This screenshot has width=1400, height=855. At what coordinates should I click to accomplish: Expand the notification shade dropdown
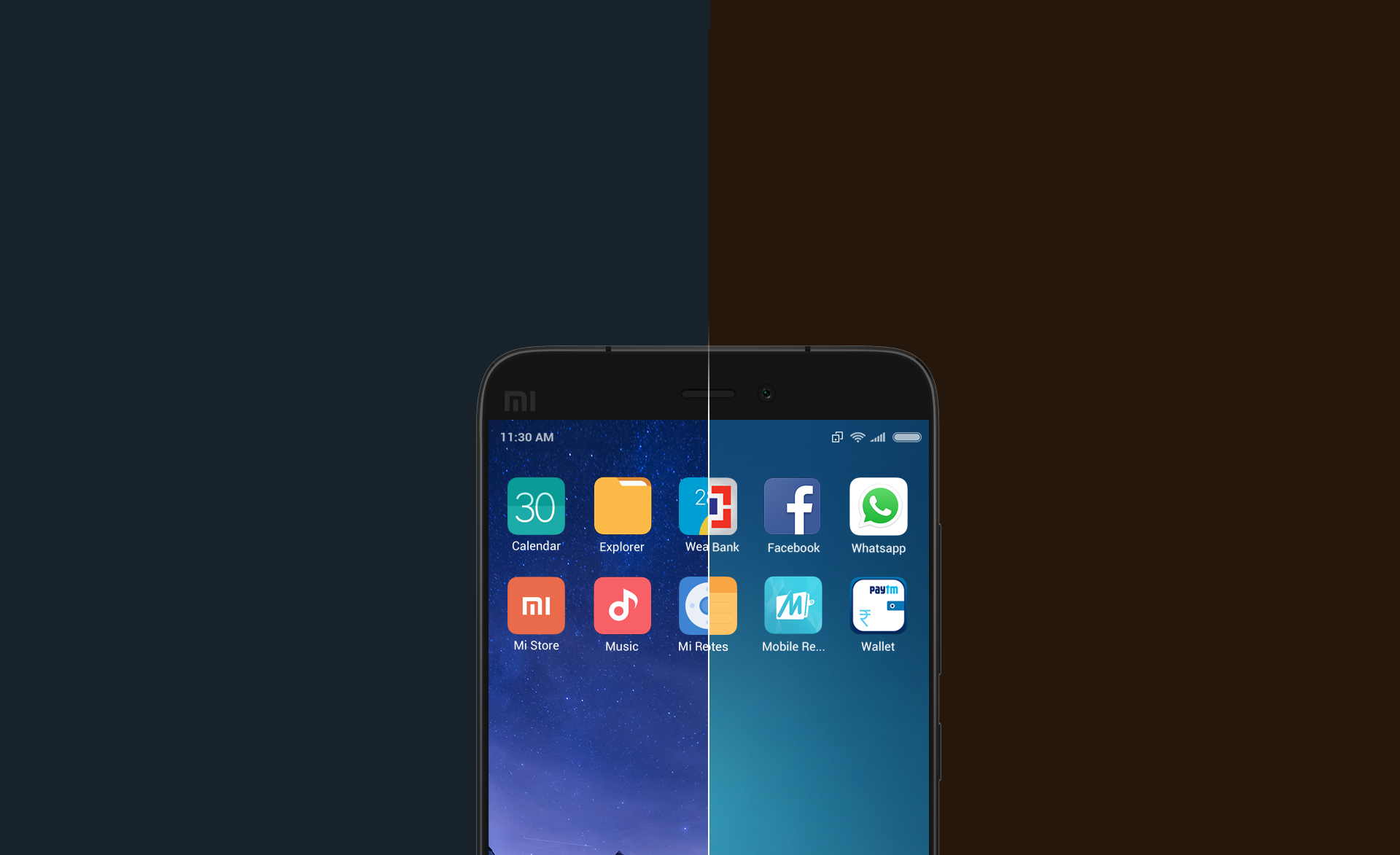(709, 438)
